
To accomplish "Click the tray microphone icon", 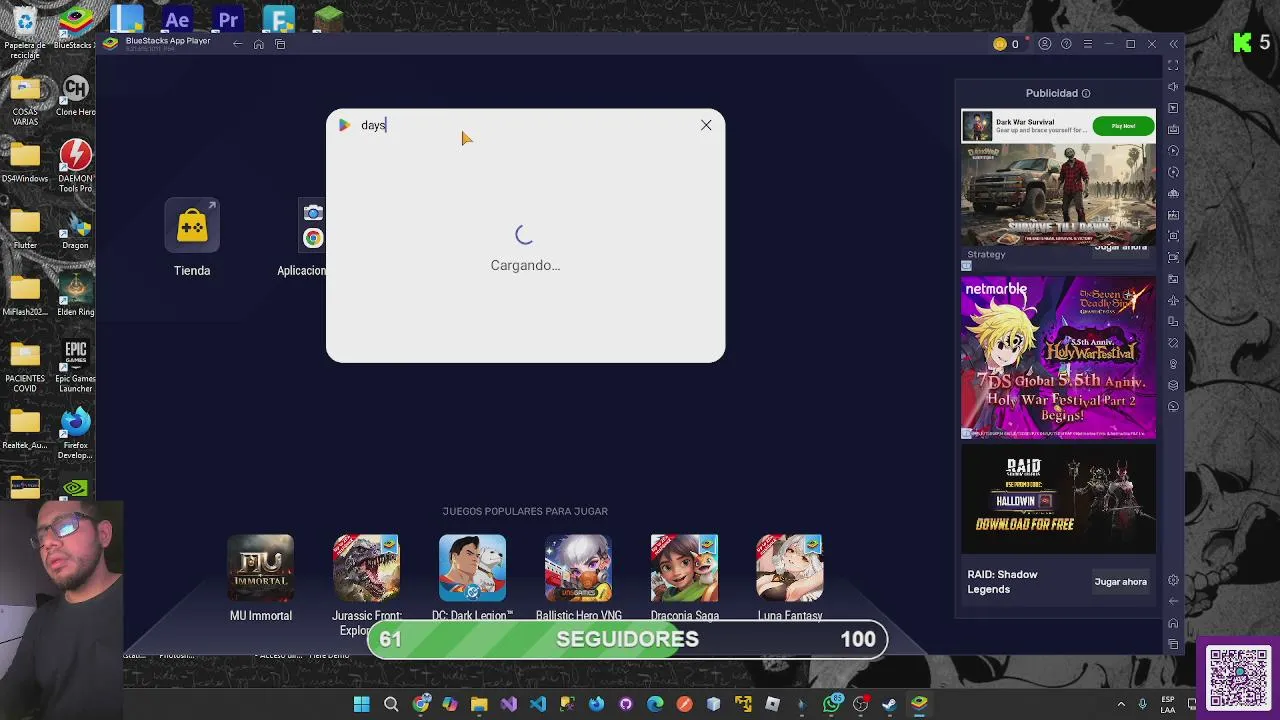I will pyautogui.click(x=1142, y=704).
